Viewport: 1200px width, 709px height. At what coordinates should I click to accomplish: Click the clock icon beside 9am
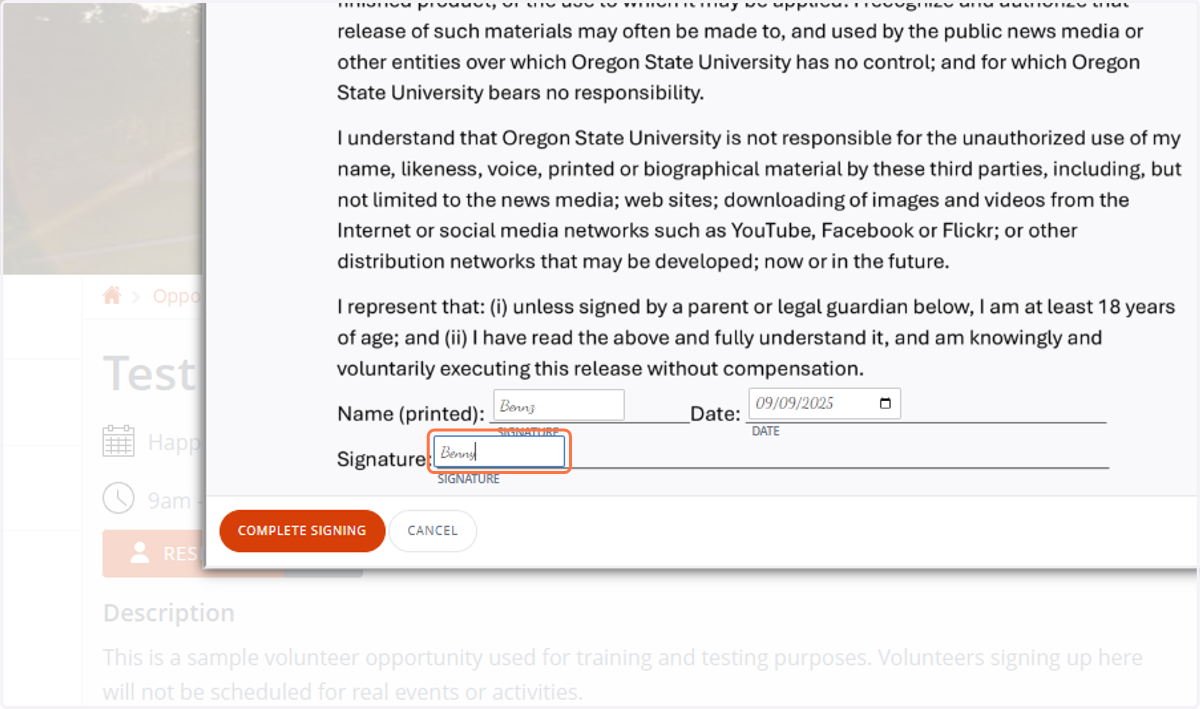(119, 498)
